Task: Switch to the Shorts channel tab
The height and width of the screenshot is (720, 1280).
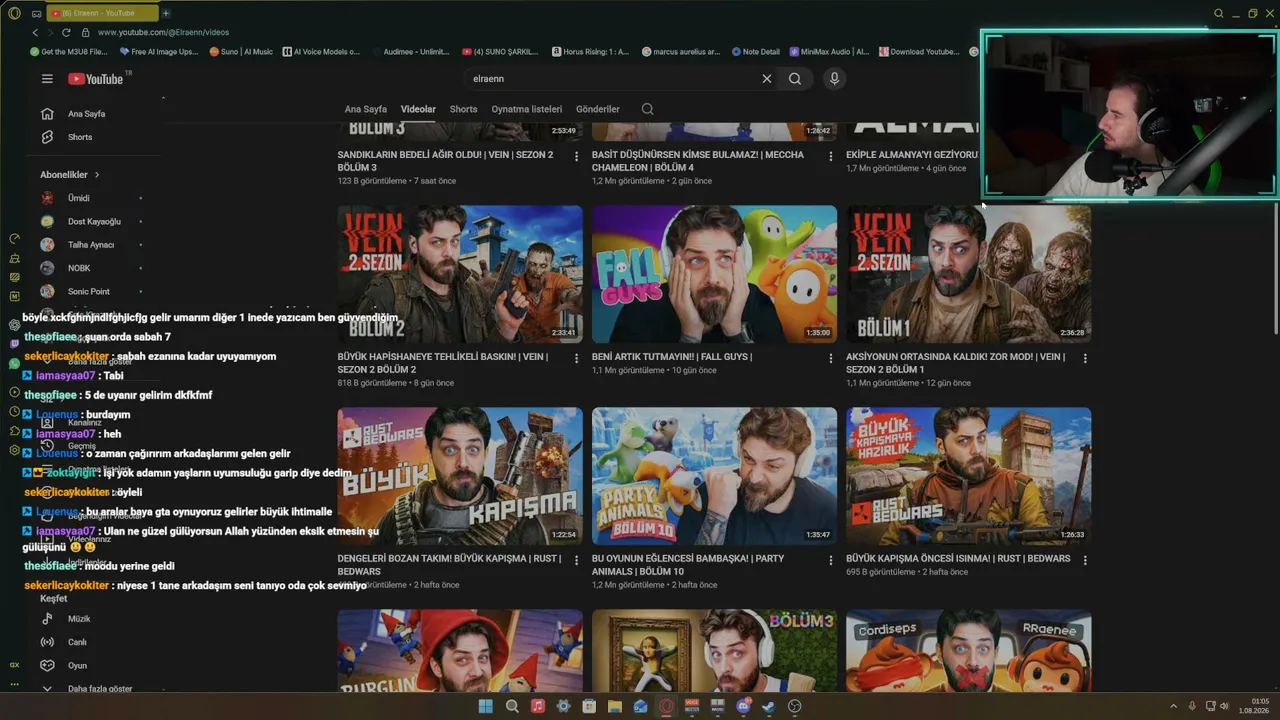Action: (463, 109)
